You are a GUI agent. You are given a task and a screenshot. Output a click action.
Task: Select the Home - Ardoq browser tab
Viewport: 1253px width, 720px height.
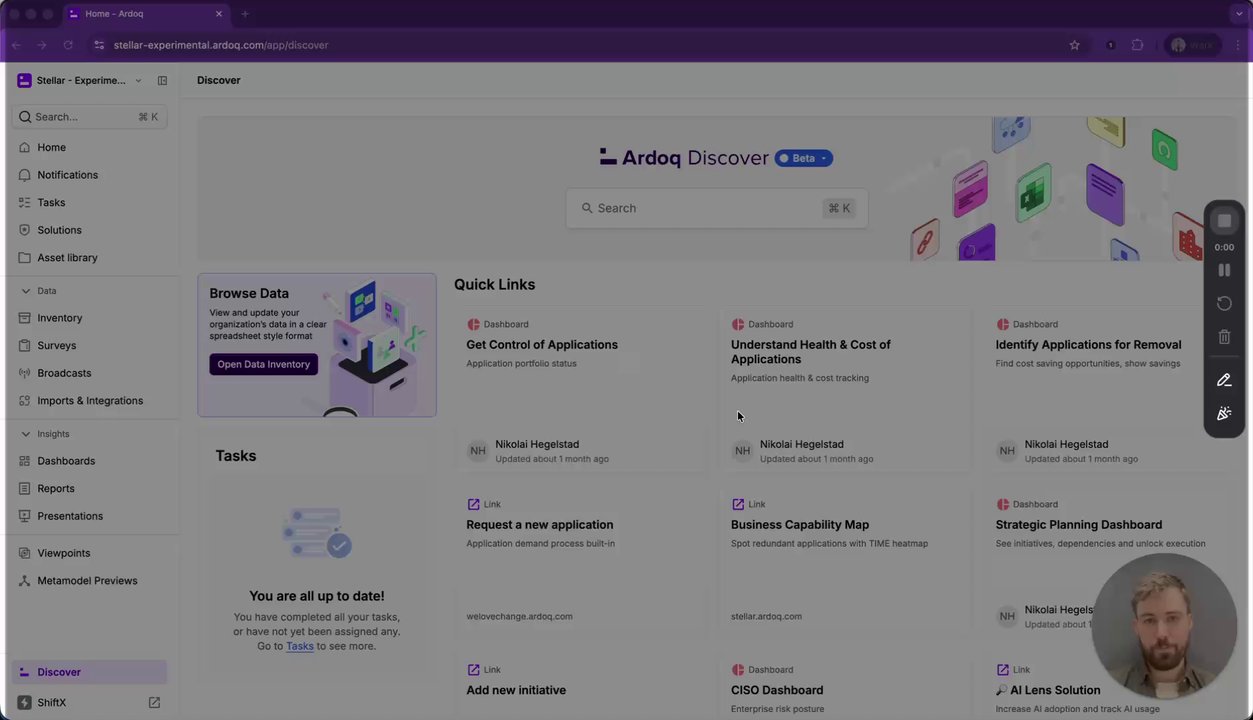pyautogui.click(x=148, y=14)
